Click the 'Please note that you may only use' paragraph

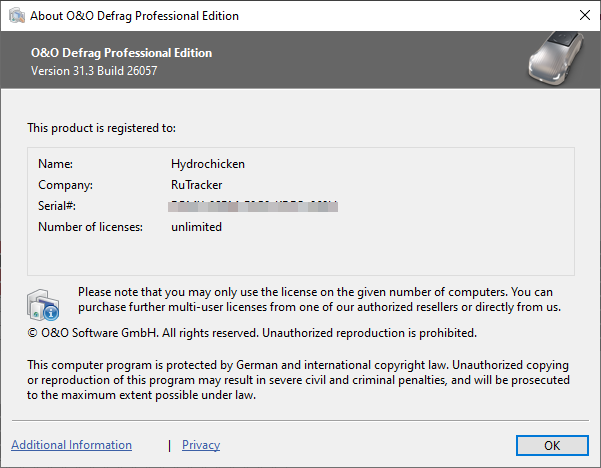319,300
